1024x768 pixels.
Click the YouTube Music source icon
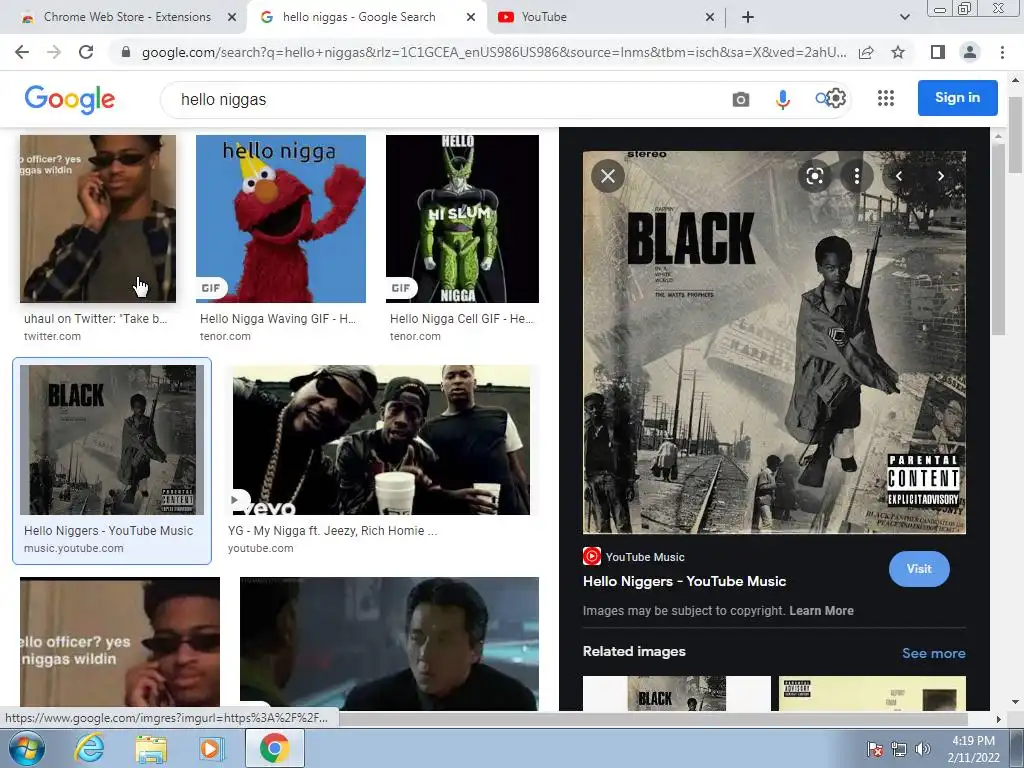[592, 556]
